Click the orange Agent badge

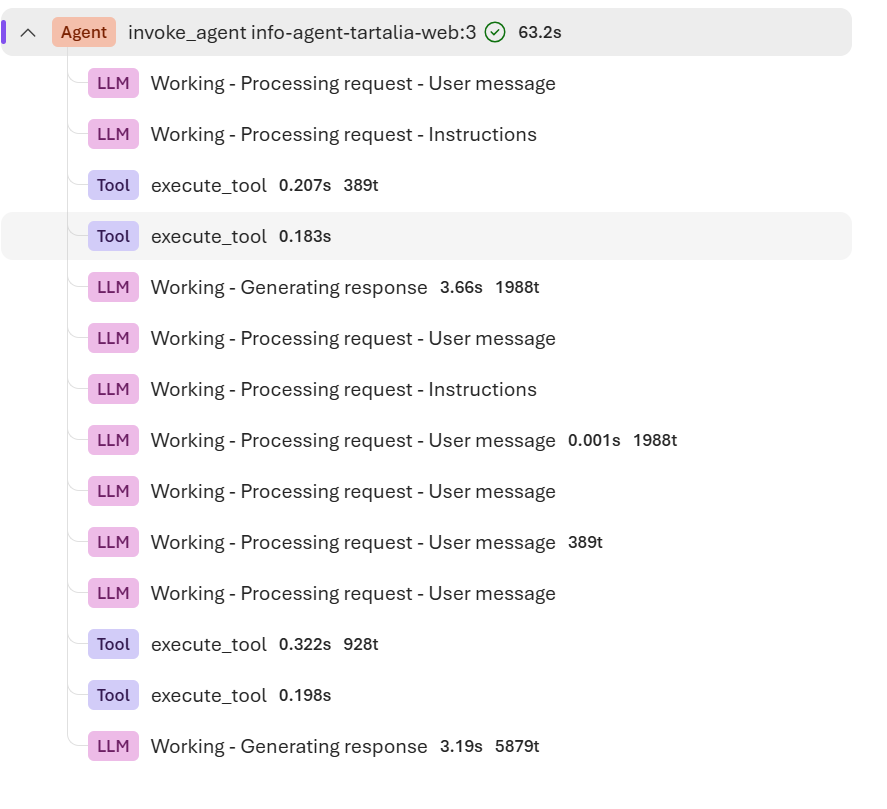(84, 32)
